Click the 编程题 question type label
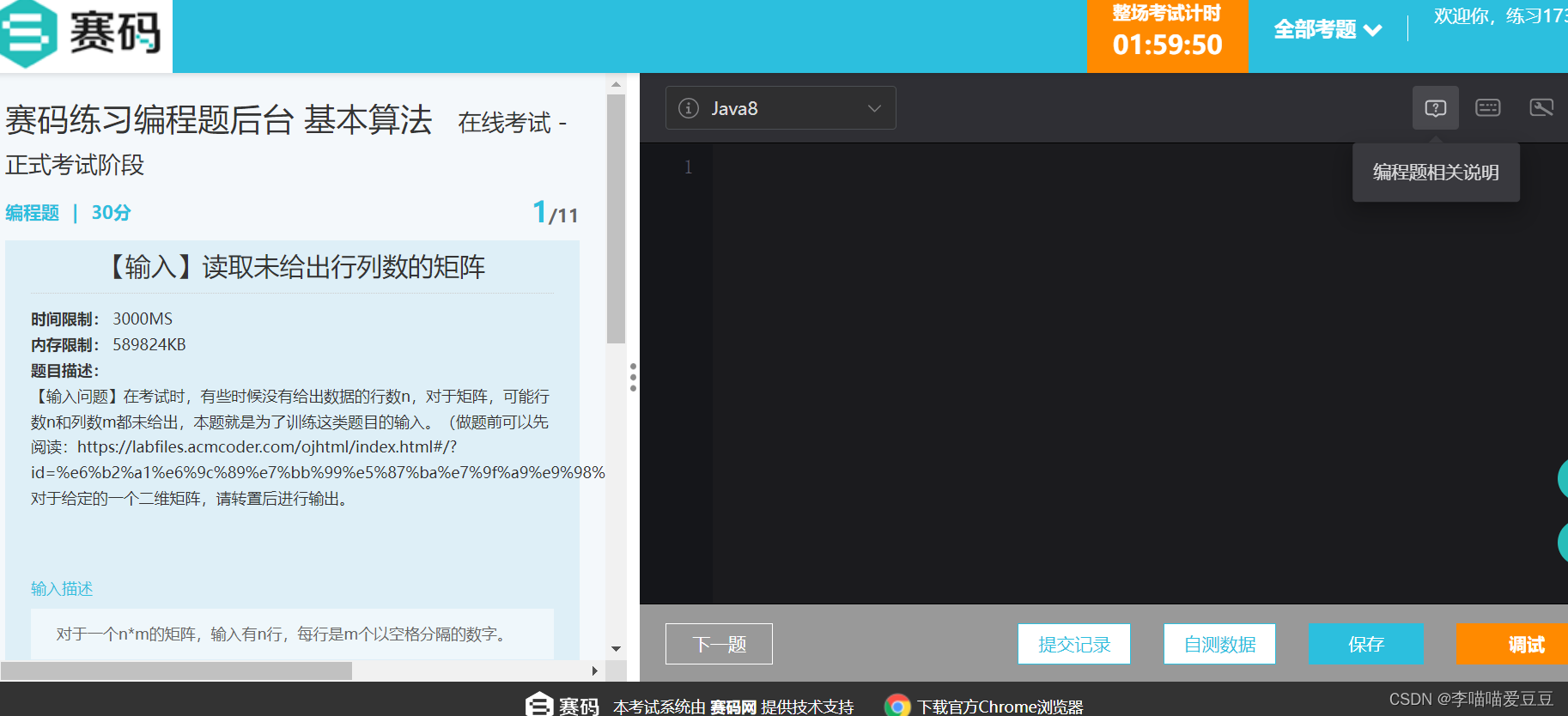The image size is (1568, 716). click(x=33, y=213)
